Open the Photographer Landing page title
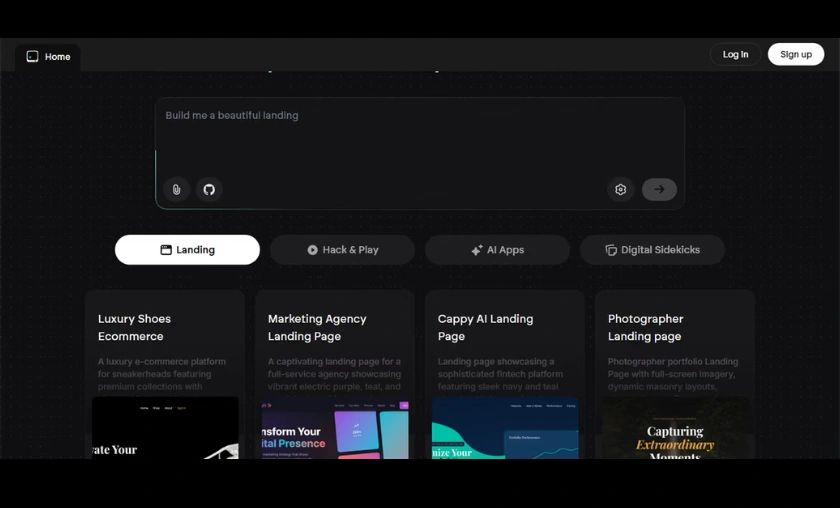Viewport: 840px width, 508px height. pos(645,327)
